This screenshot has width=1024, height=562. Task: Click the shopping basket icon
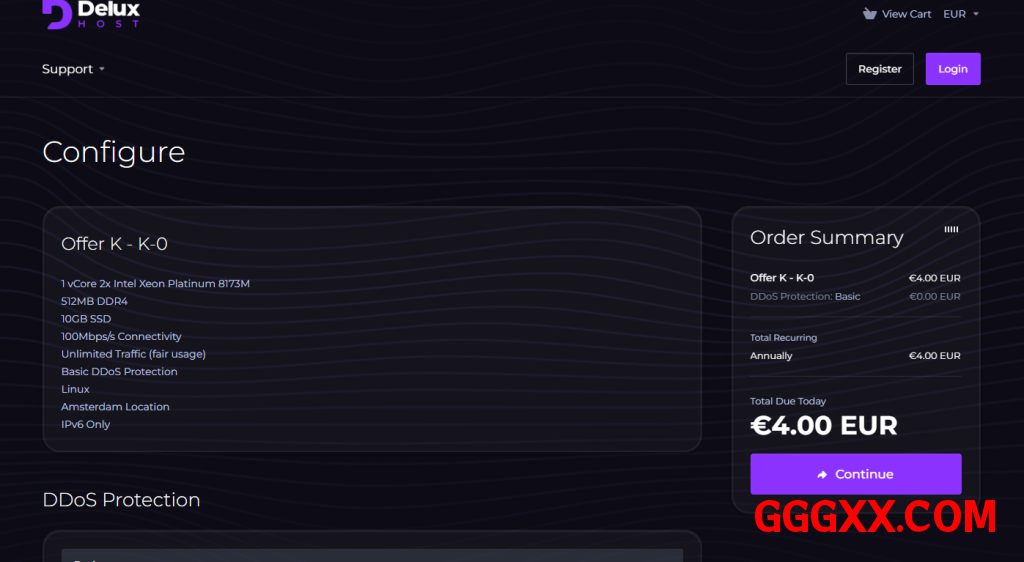[869, 14]
